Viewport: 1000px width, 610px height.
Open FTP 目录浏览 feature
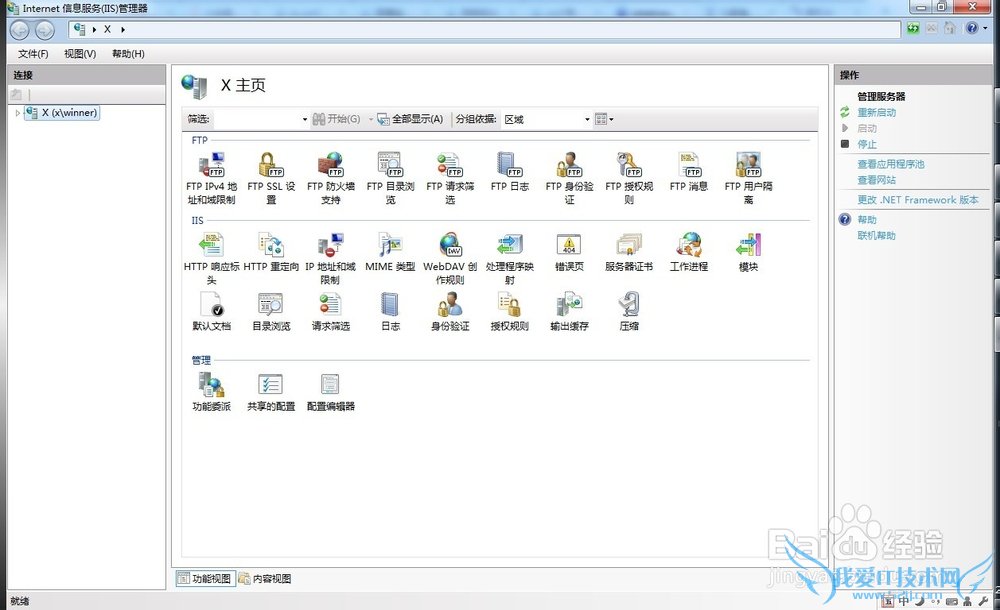coord(390,178)
